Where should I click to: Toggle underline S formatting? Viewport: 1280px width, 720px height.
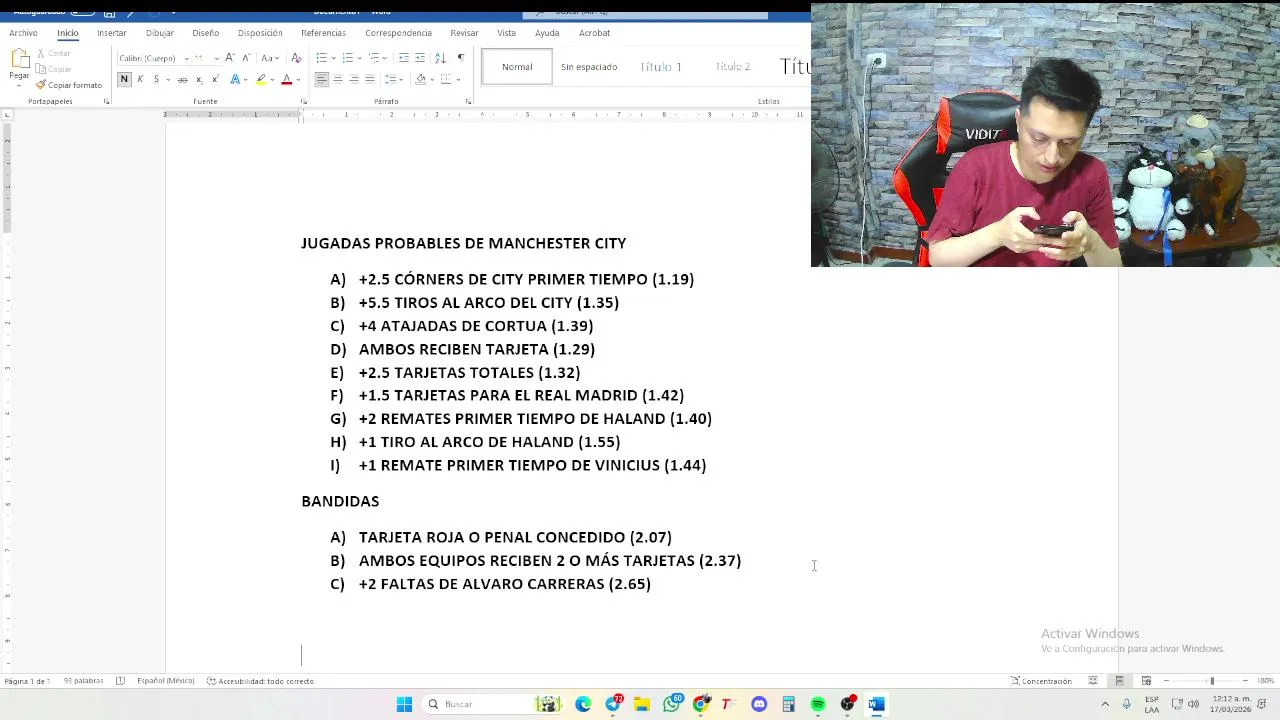[156, 79]
